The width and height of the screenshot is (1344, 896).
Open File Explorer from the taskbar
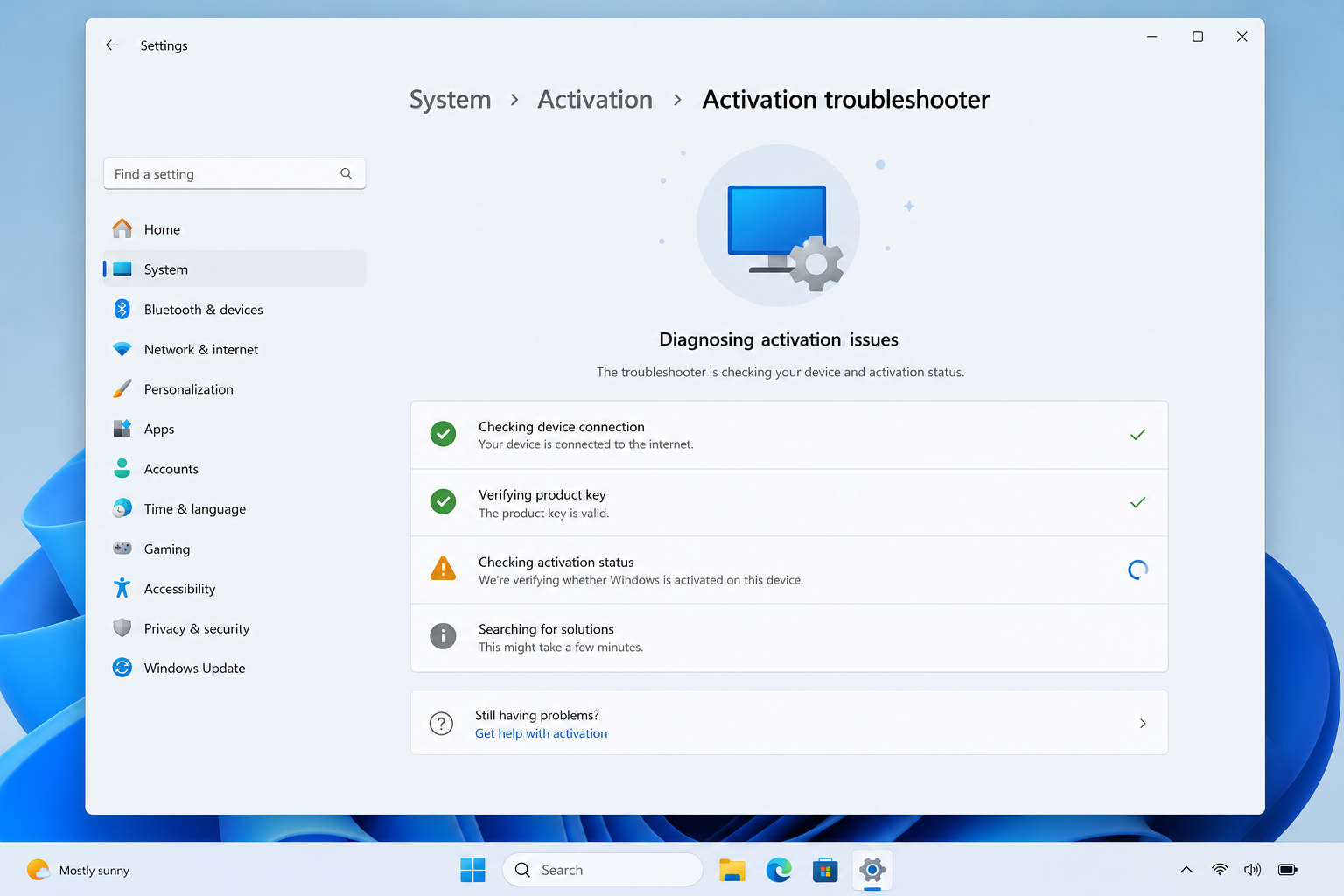[x=732, y=870]
